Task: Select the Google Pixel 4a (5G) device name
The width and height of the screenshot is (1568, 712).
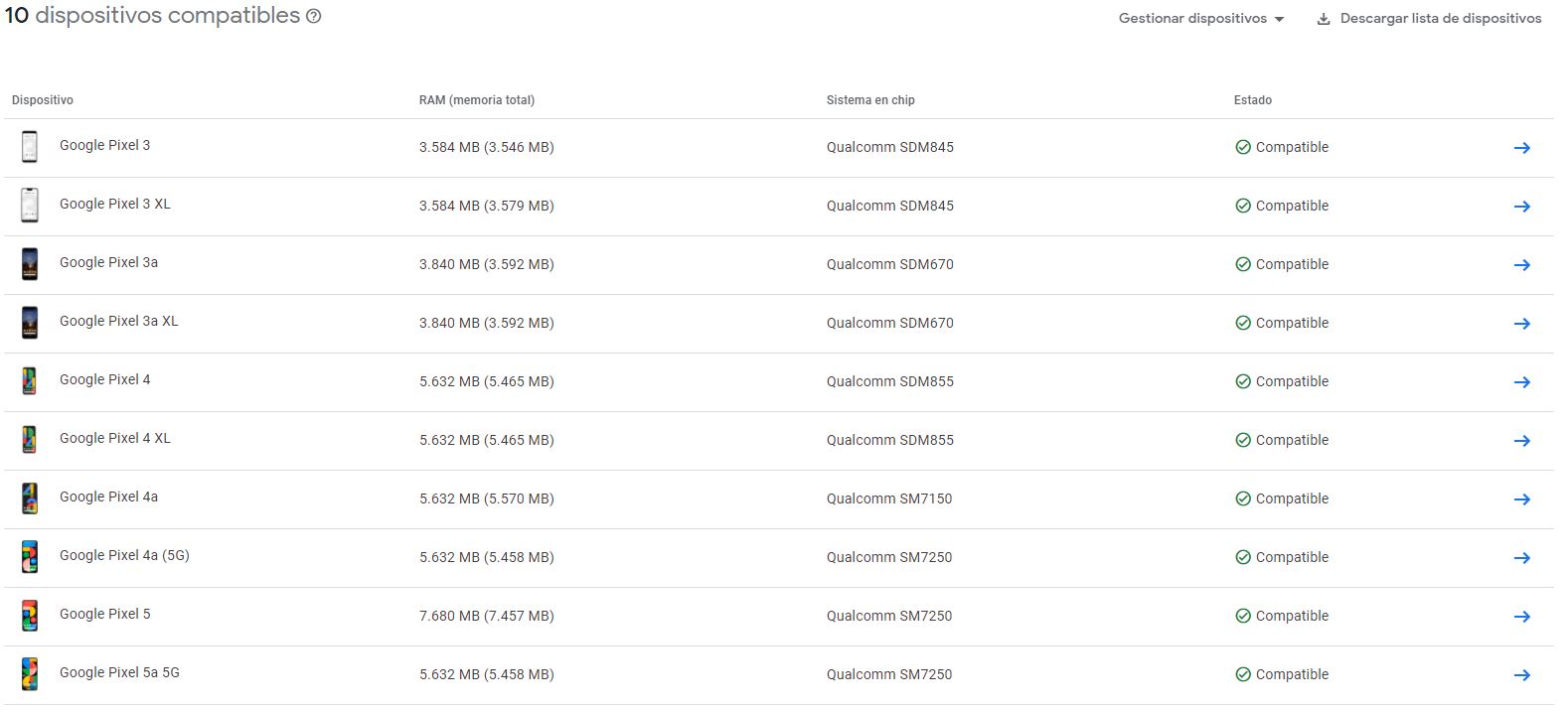Action: pos(124,555)
